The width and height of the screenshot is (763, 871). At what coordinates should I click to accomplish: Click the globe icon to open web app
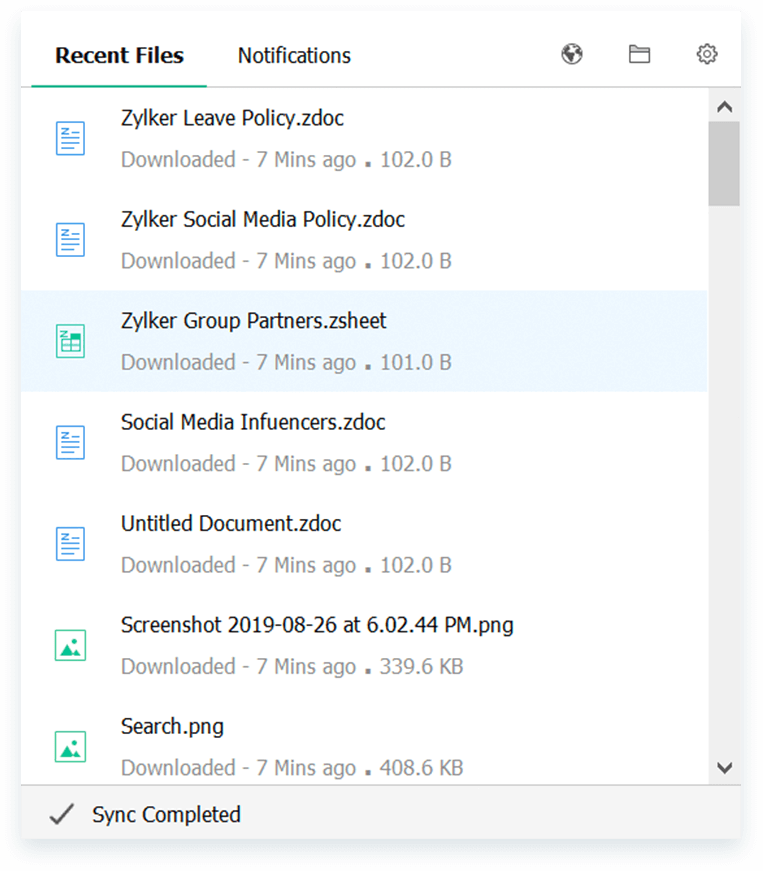tap(572, 55)
